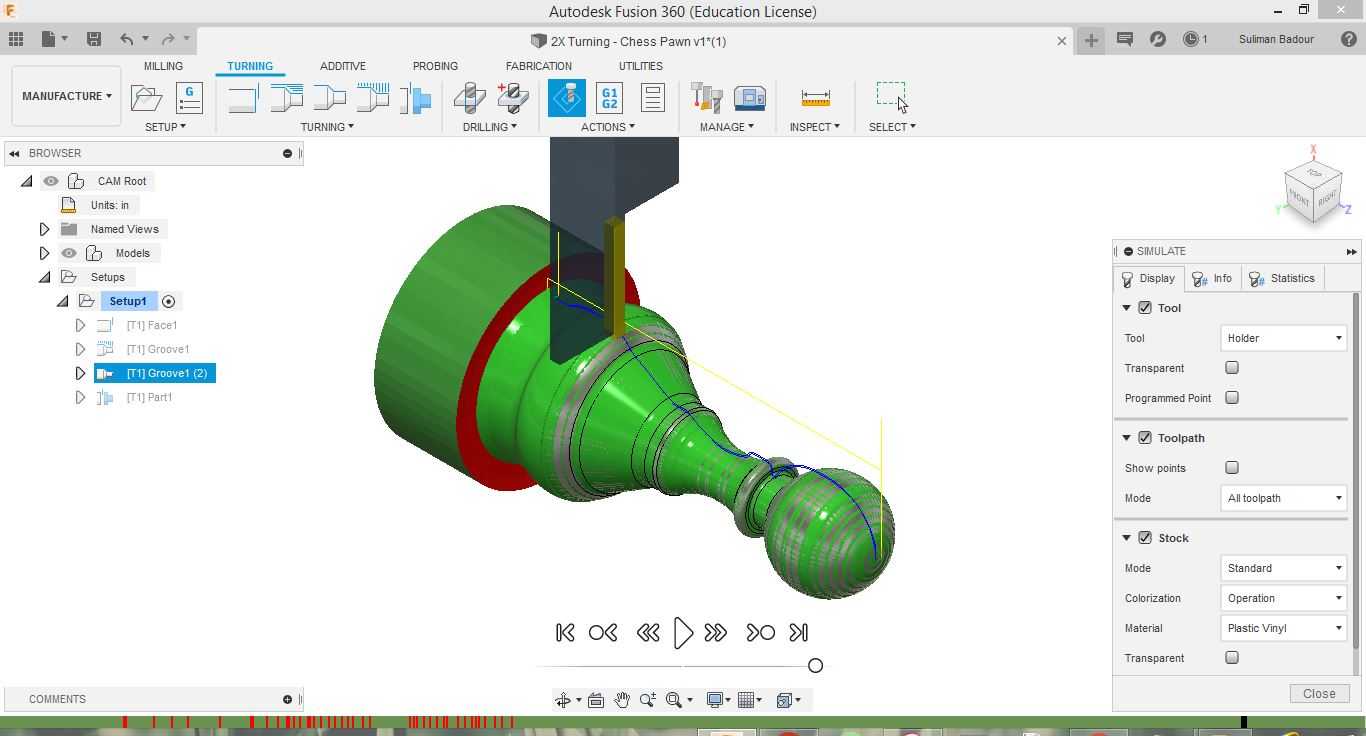Viewport: 1366px width, 736px height.
Task: Select the Turning Profile Roughing tool
Action: [x=286, y=97]
